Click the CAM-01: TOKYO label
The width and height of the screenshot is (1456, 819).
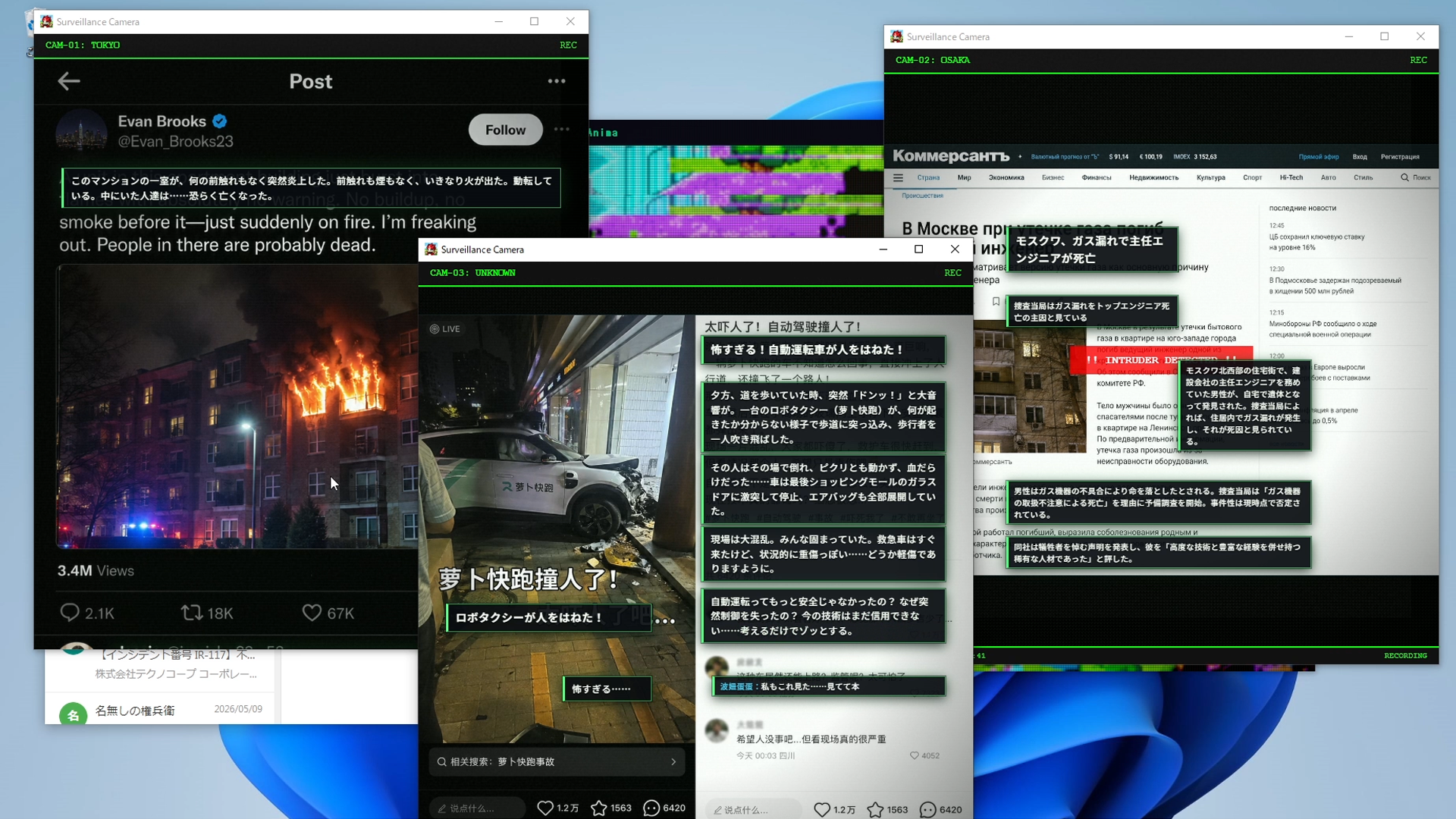coord(83,45)
